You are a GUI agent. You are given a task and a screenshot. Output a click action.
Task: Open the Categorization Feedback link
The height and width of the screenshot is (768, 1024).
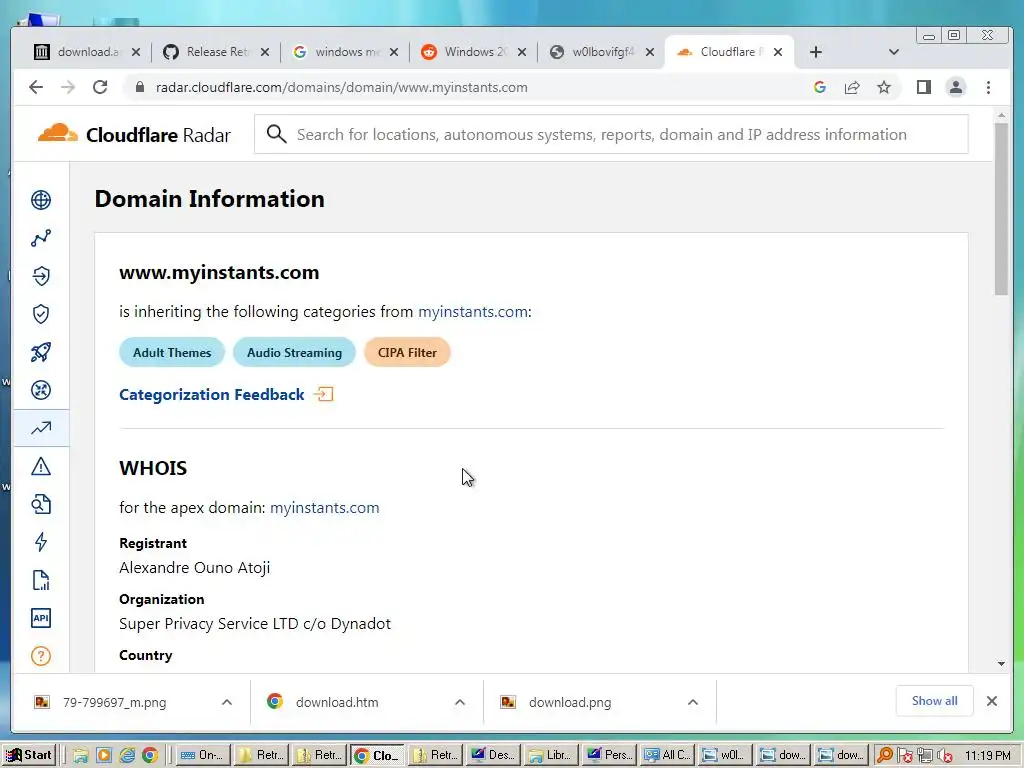[x=212, y=394]
